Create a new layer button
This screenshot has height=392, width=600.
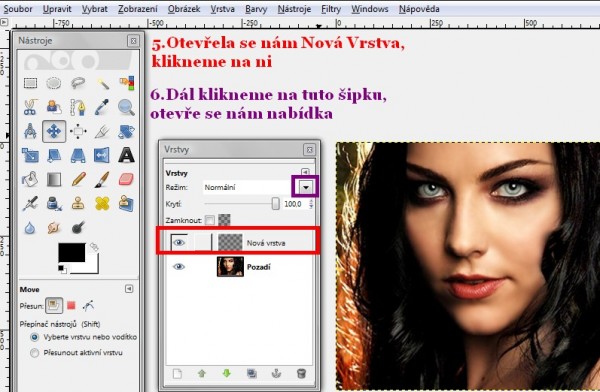click(177, 374)
